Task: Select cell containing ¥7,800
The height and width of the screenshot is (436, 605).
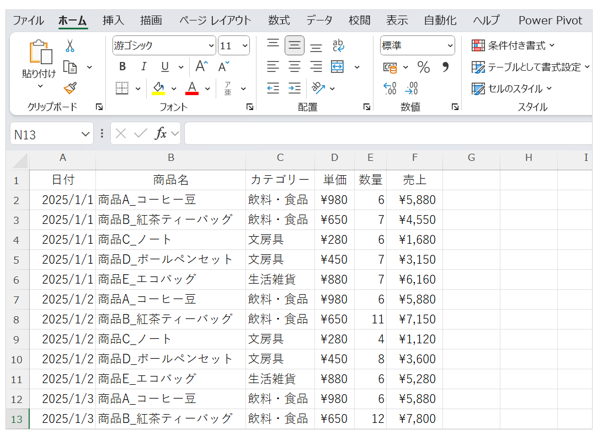Action: 415,419
